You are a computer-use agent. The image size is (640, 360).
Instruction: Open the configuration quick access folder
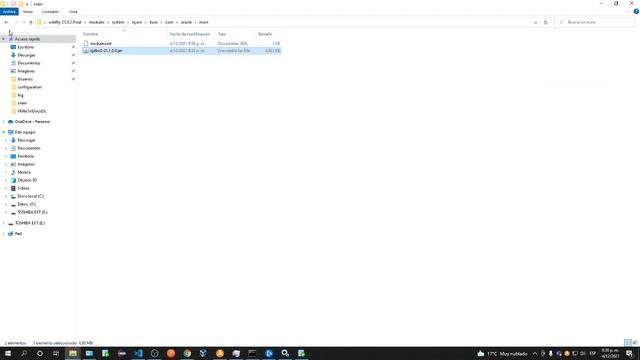coord(29,87)
